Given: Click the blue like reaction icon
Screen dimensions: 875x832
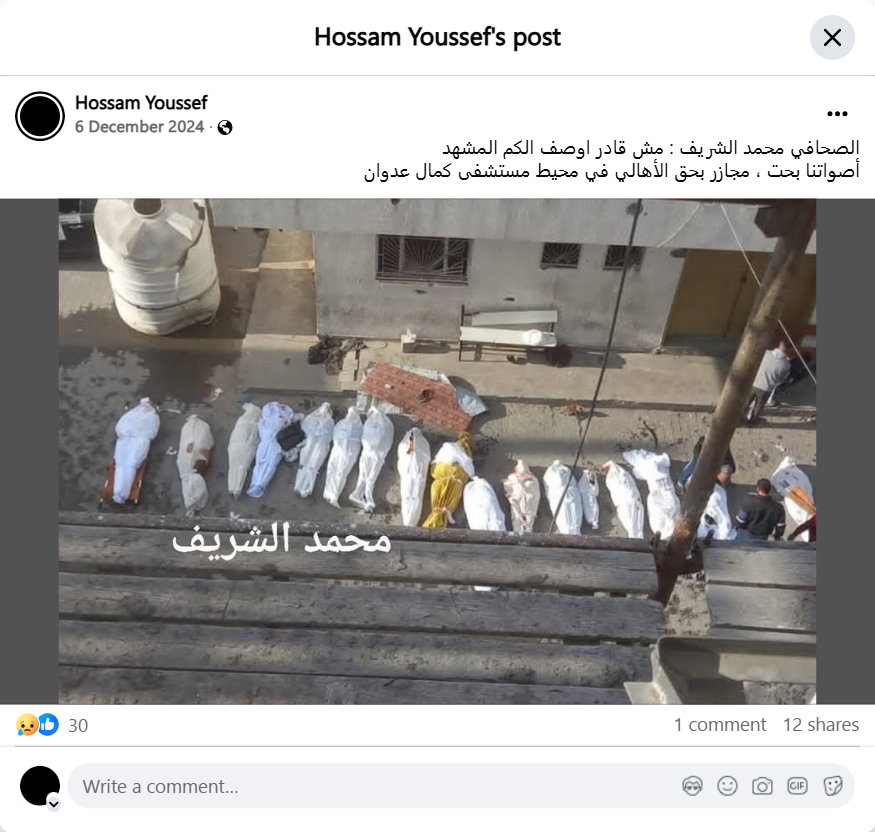Looking at the screenshot, I should pyautogui.click(x=49, y=725).
